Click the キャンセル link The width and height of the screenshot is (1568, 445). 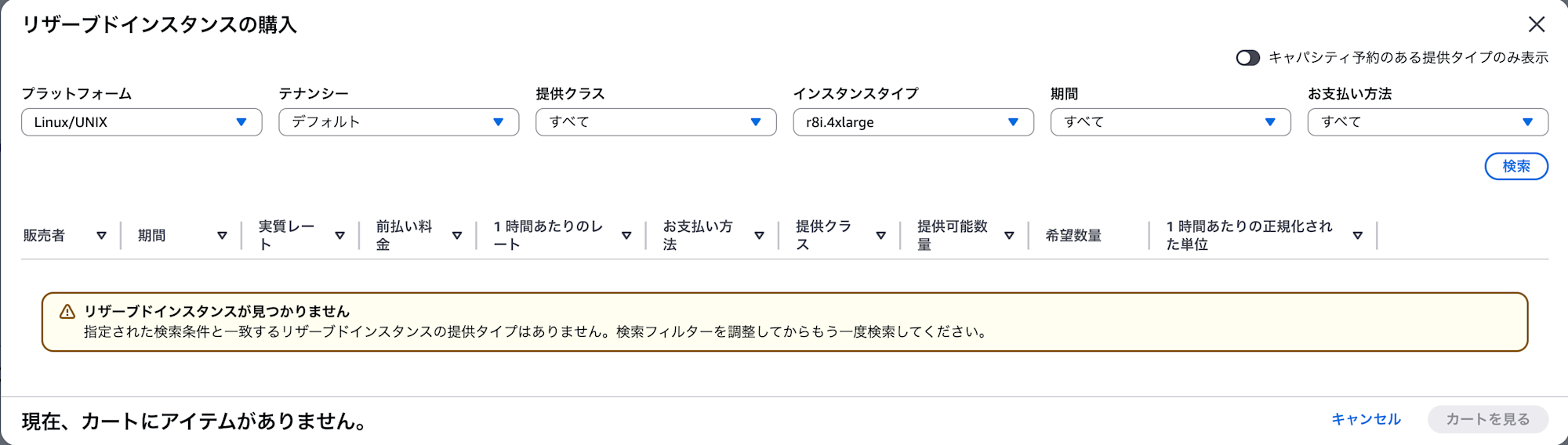pyautogui.click(x=1366, y=419)
